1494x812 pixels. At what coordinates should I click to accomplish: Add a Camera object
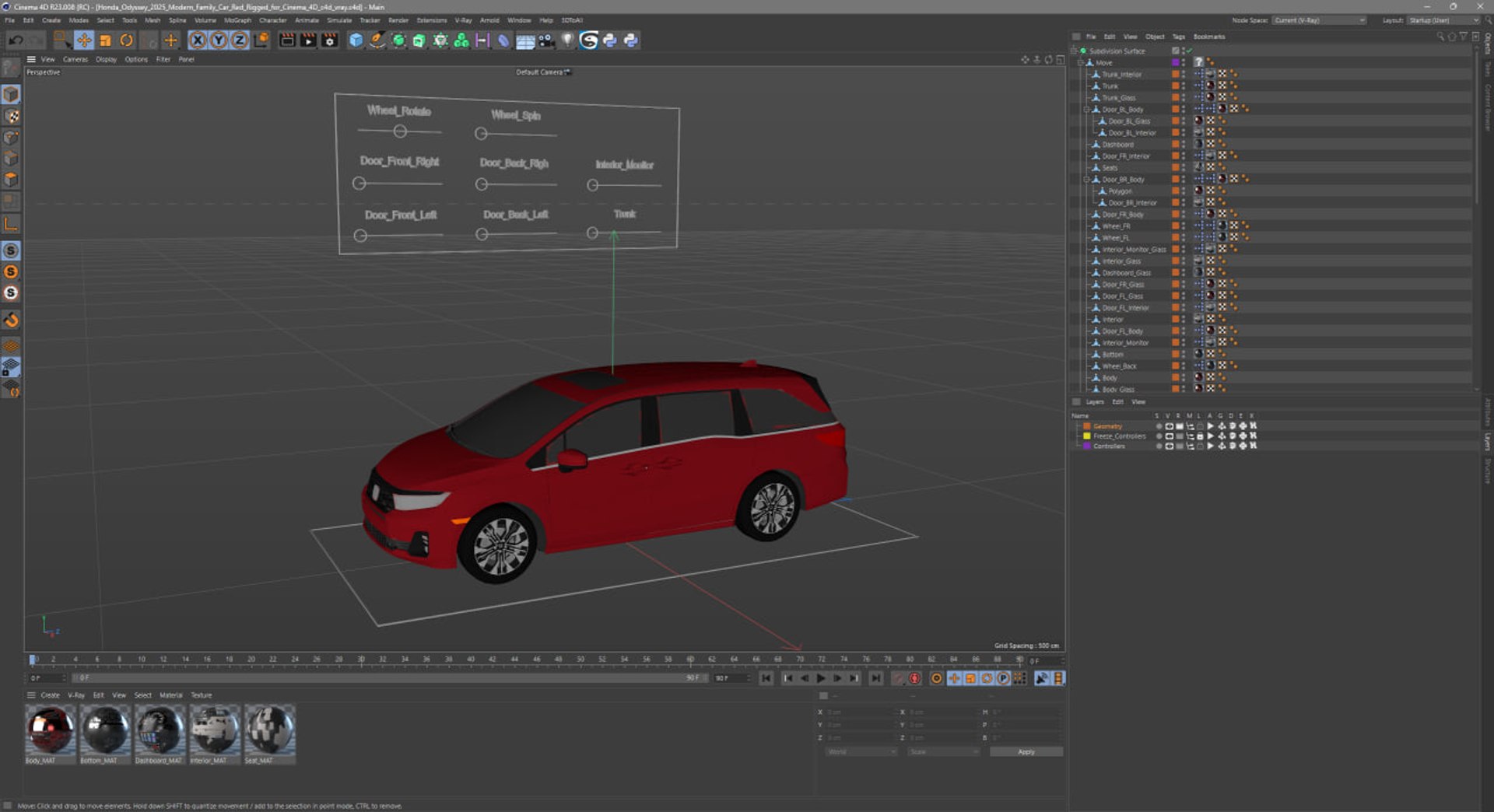tap(546, 40)
